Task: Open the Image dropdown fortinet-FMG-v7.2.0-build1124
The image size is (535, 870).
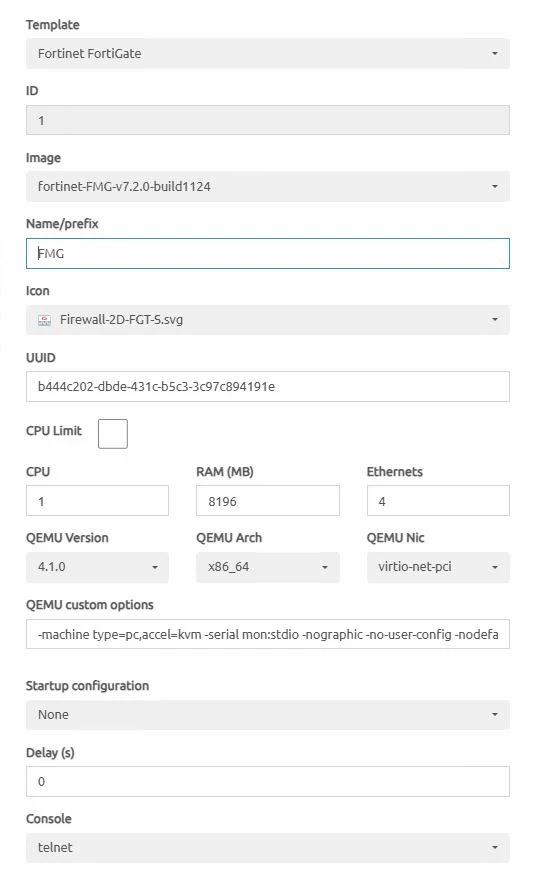Action: 268,186
